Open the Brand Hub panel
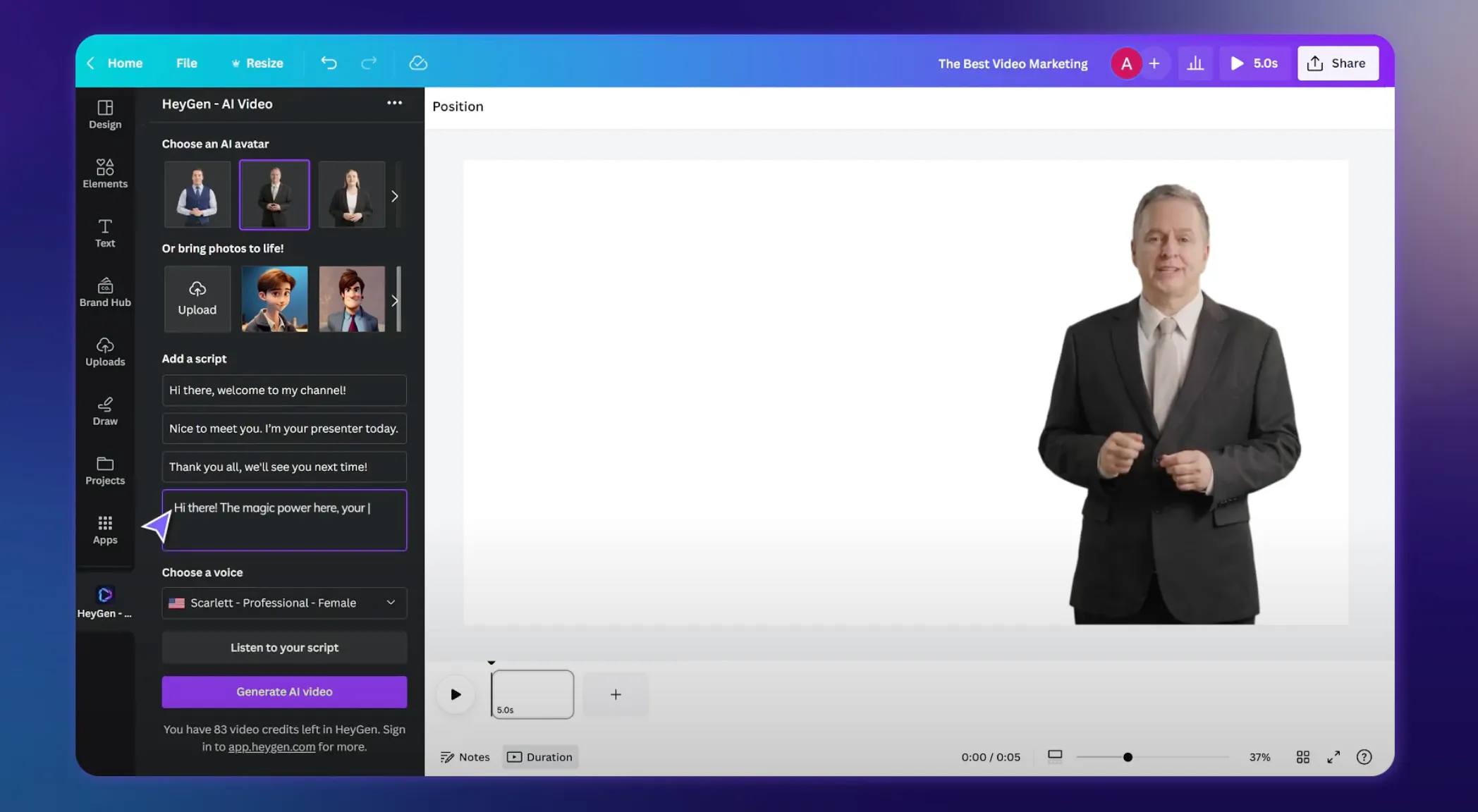 (x=105, y=292)
